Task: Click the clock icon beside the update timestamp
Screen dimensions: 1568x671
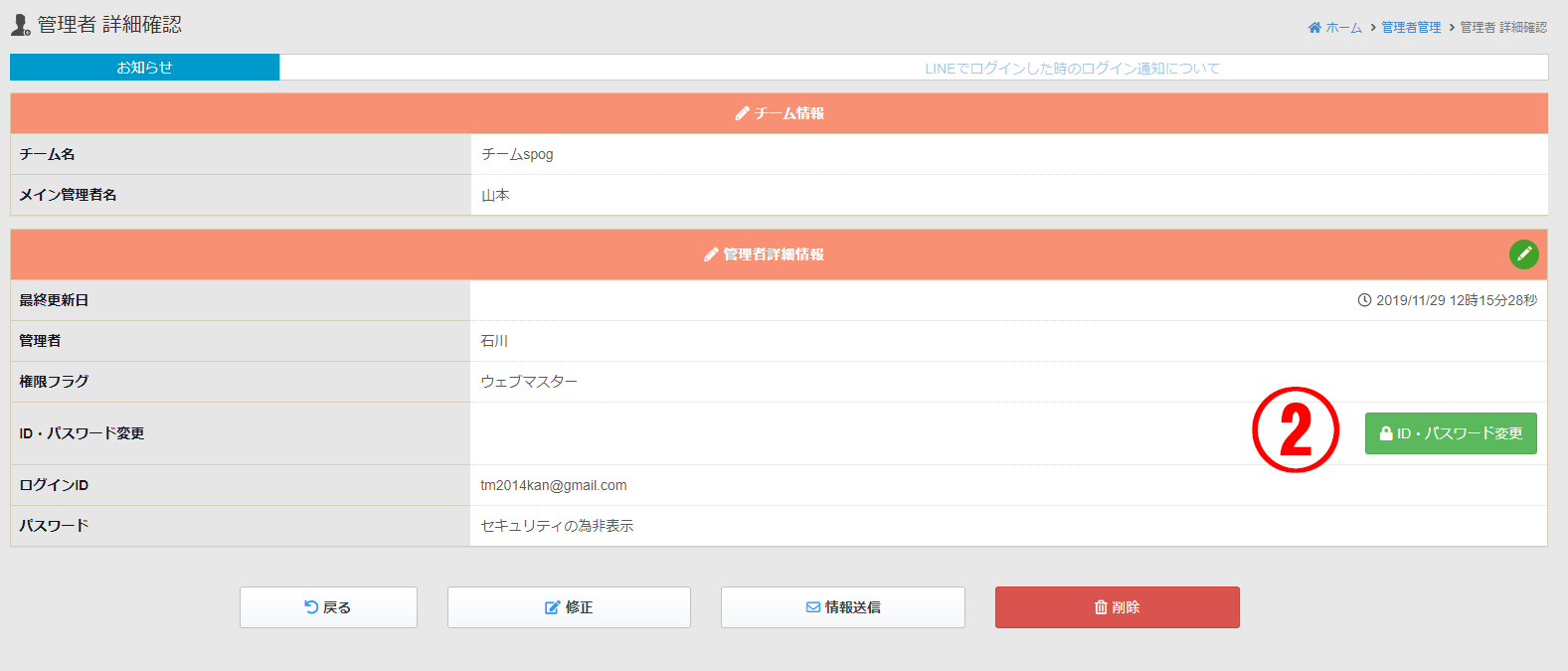Action: (1364, 300)
